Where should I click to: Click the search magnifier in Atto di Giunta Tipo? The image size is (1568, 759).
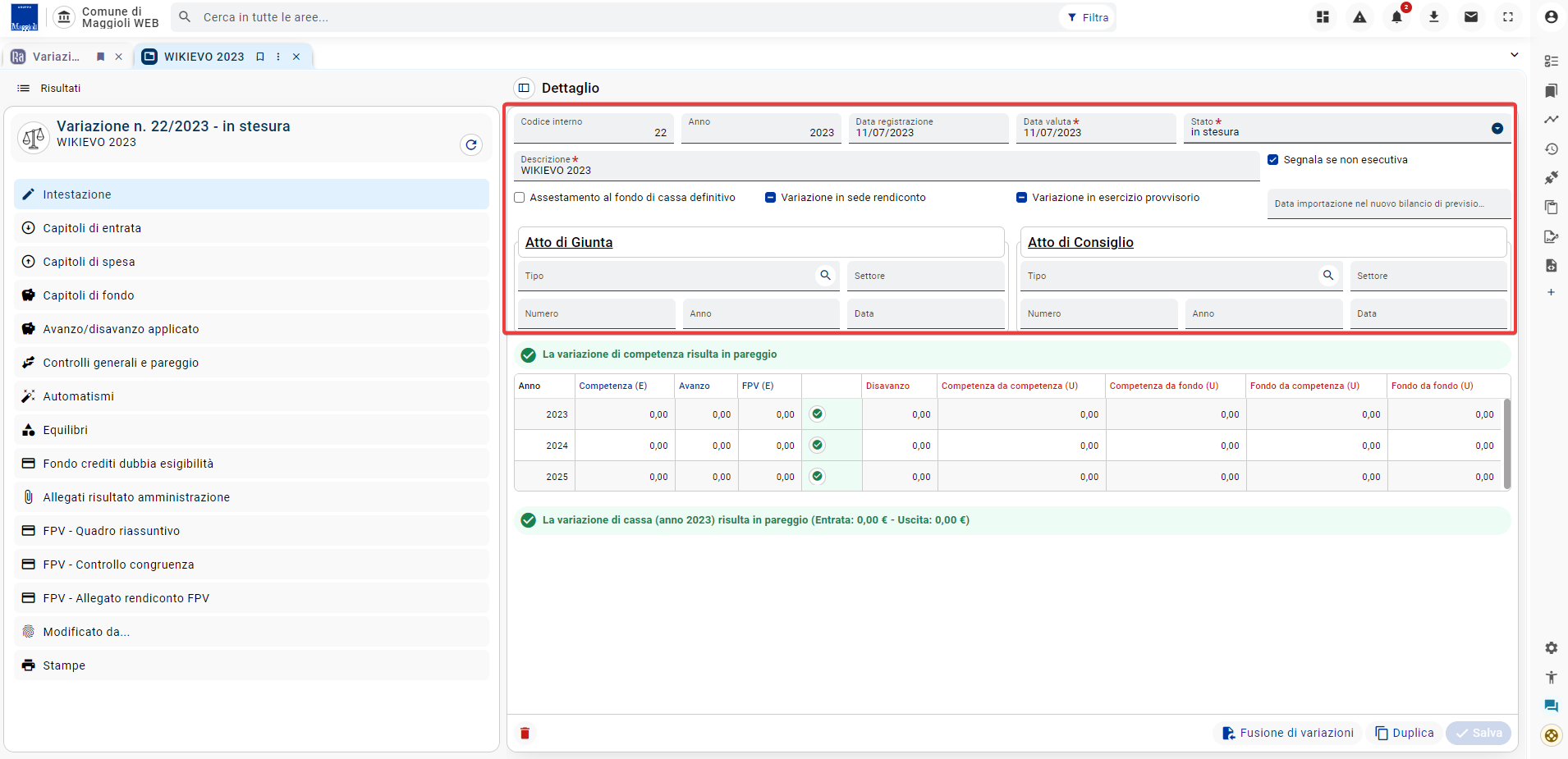826,276
